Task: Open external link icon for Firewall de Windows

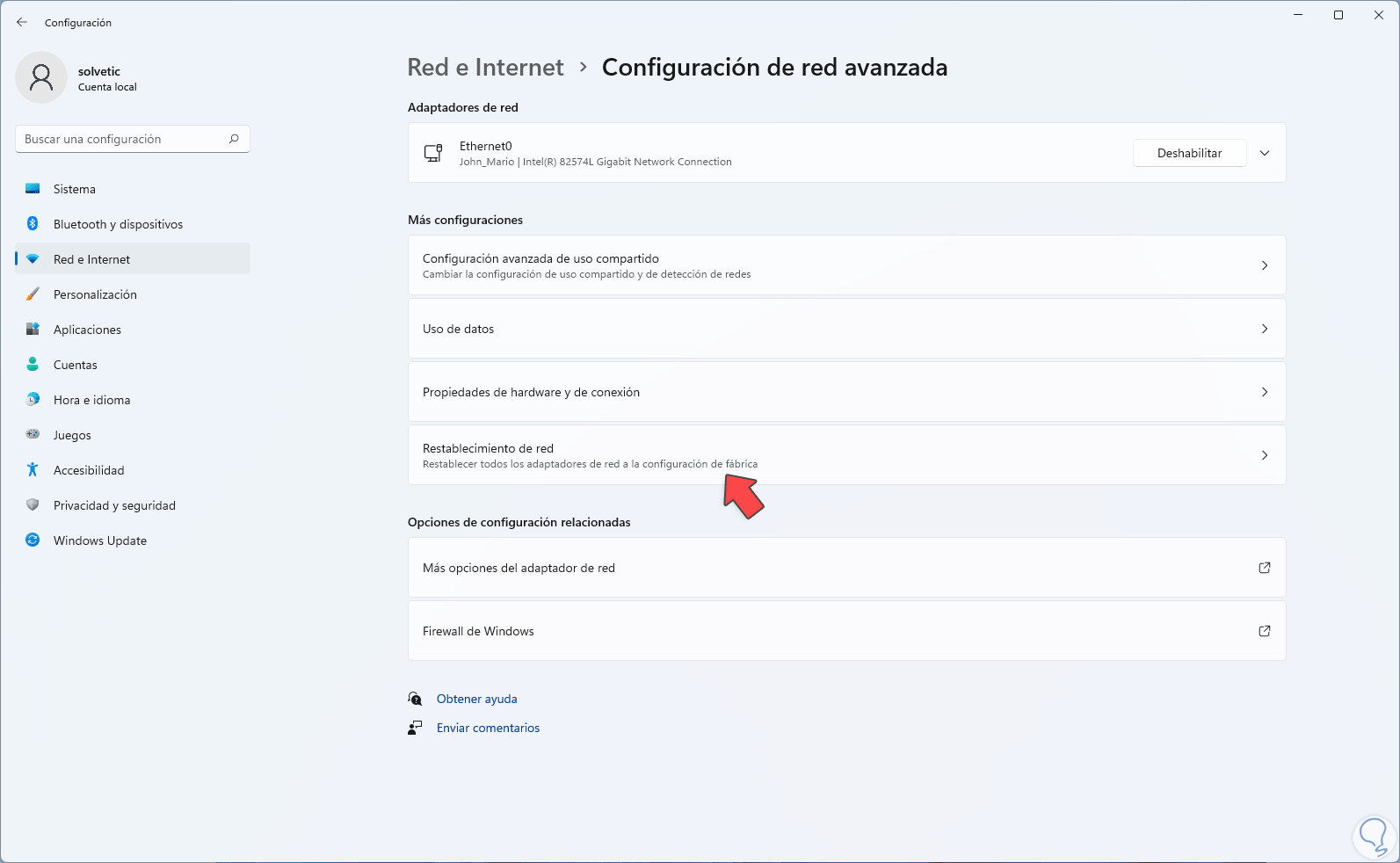Action: 1265,631
